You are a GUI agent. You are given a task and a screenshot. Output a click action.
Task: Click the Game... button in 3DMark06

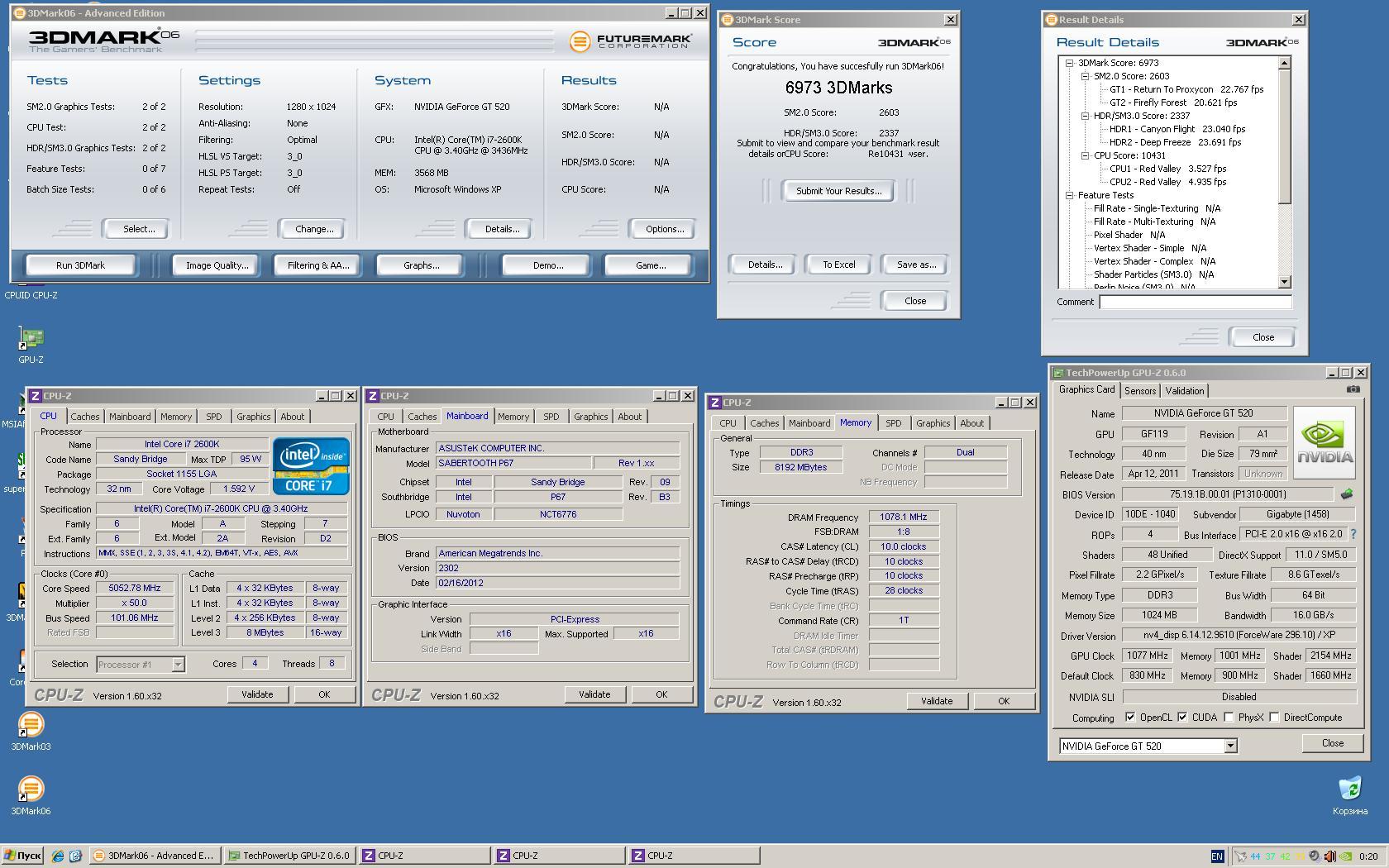pos(650,265)
